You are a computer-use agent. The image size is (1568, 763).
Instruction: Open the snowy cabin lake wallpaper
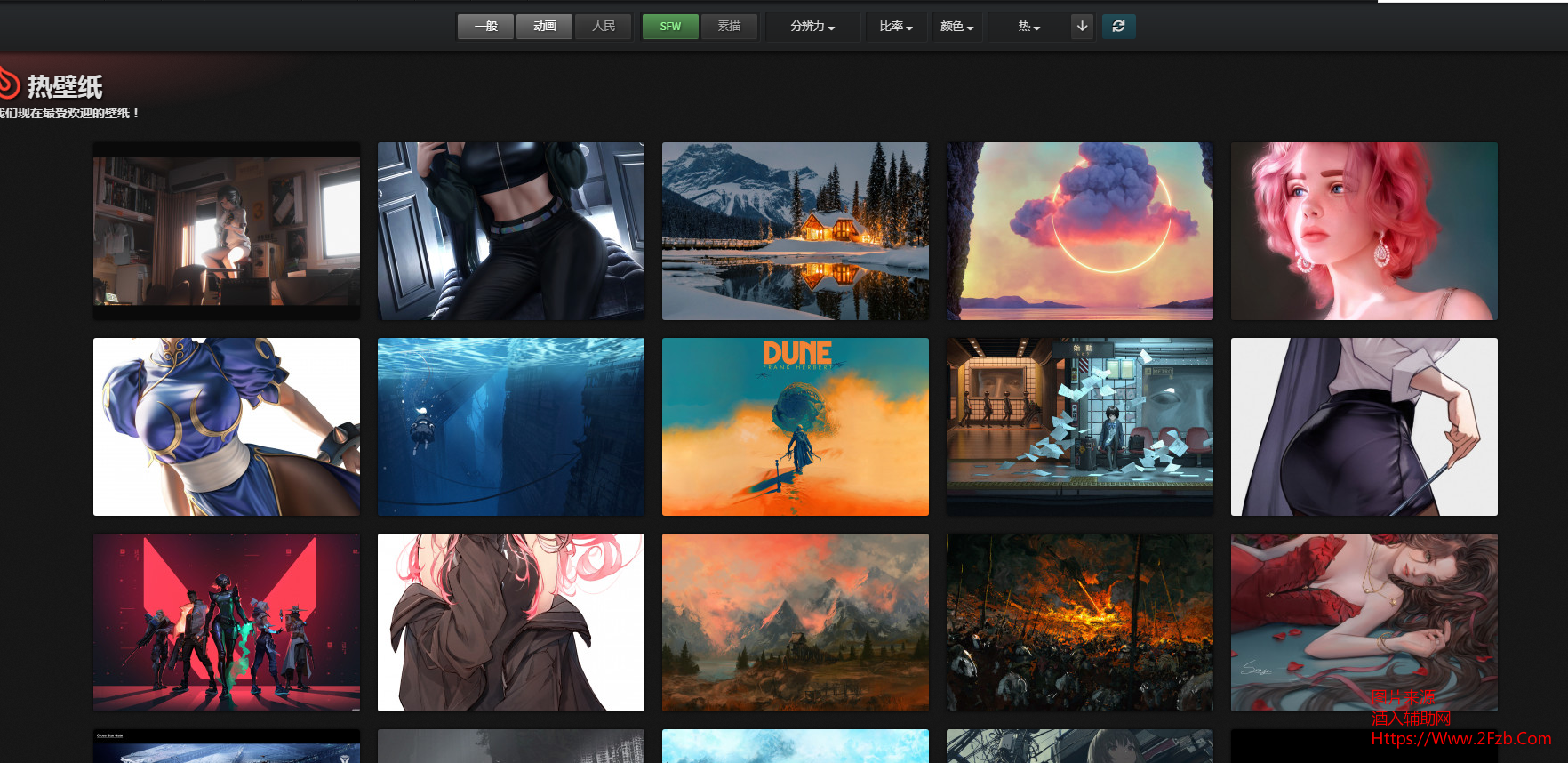point(795,231)
